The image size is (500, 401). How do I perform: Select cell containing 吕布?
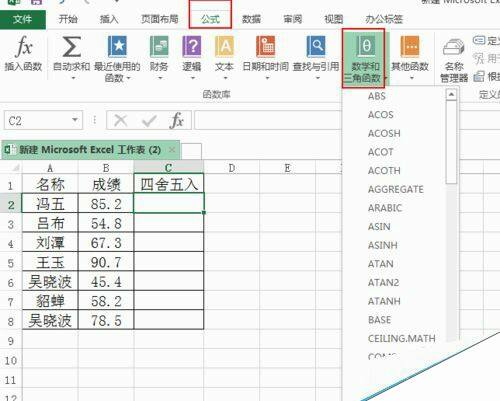(x=50, y=223)
